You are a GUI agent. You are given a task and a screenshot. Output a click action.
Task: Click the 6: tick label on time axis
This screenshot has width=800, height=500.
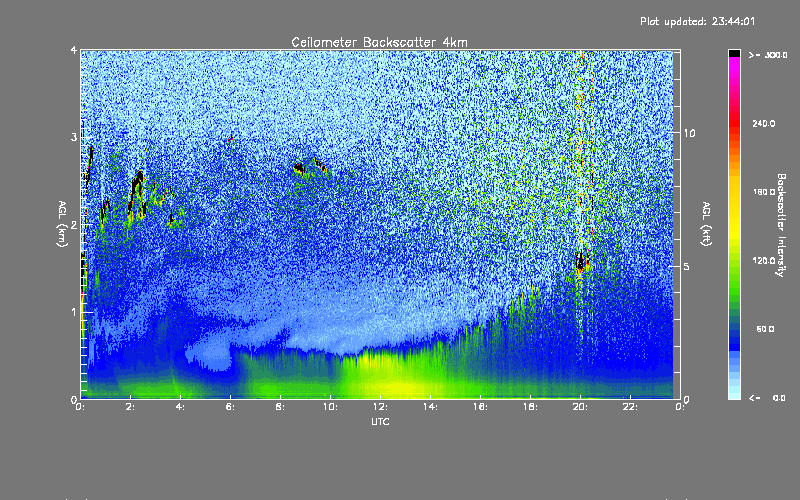pos(231,407)
